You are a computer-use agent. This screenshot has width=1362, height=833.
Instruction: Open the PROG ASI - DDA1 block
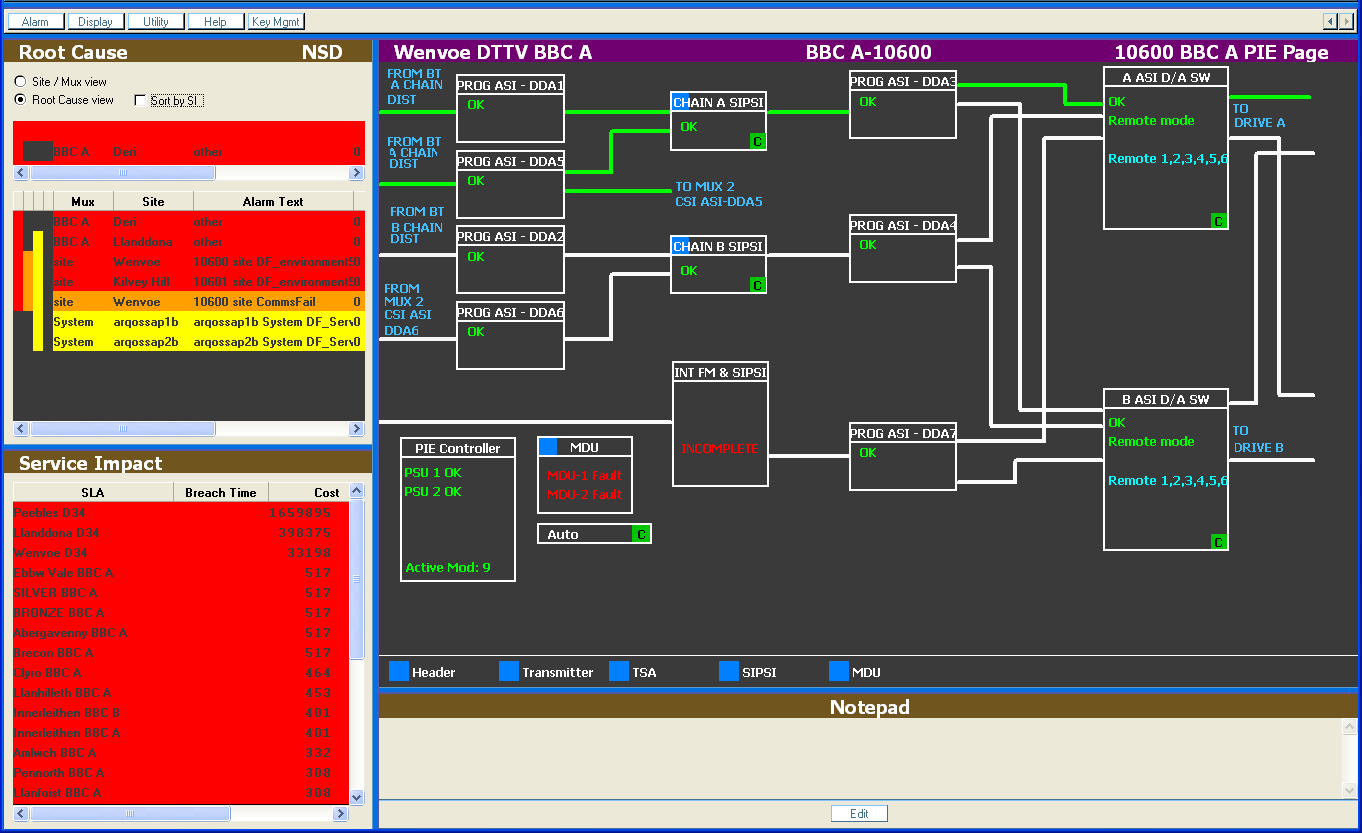[511, 108]
